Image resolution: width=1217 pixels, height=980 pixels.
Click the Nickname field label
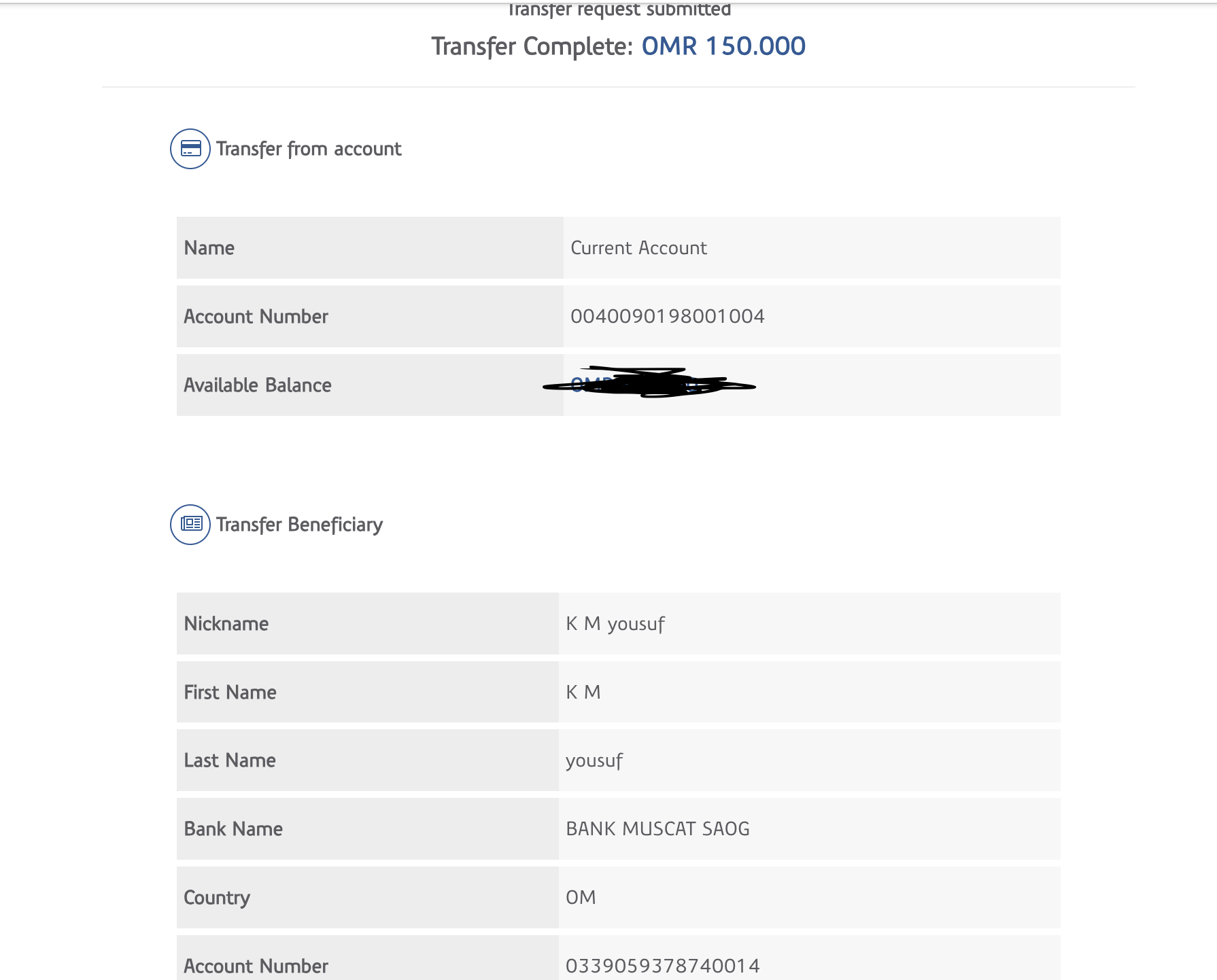[x=226, y=624]
